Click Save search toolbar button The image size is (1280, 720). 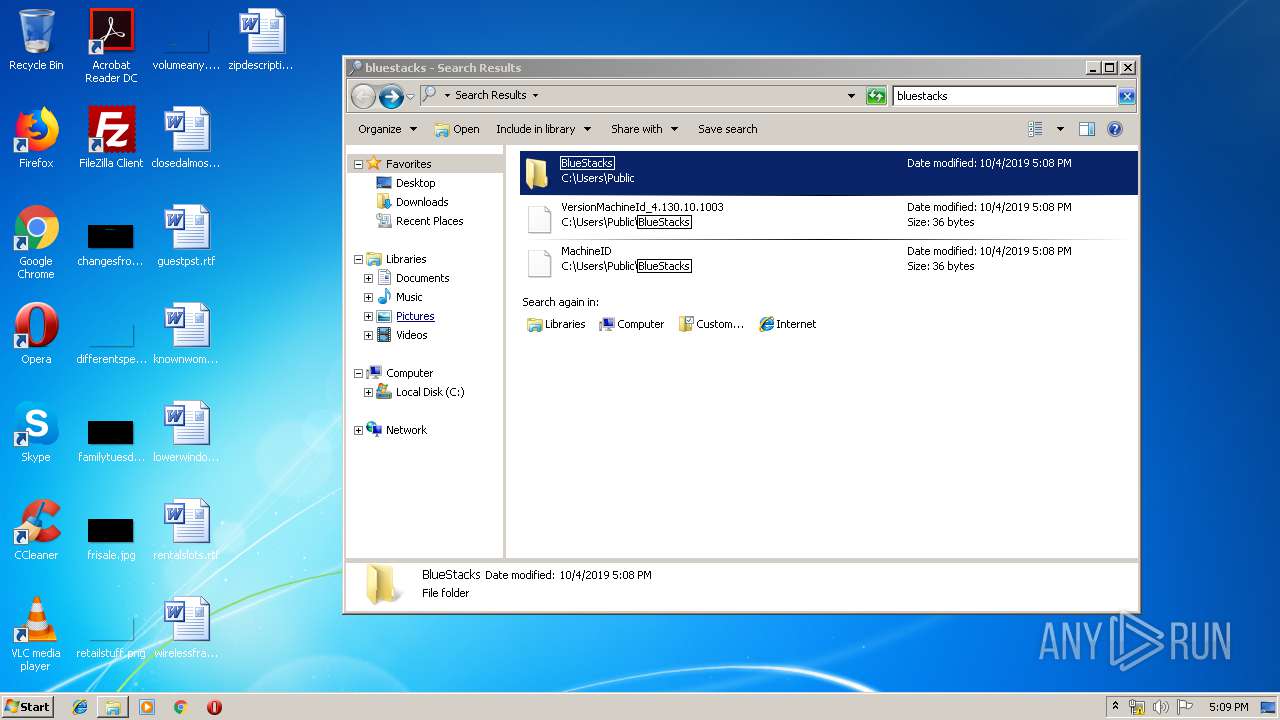(x=727, y=129)
